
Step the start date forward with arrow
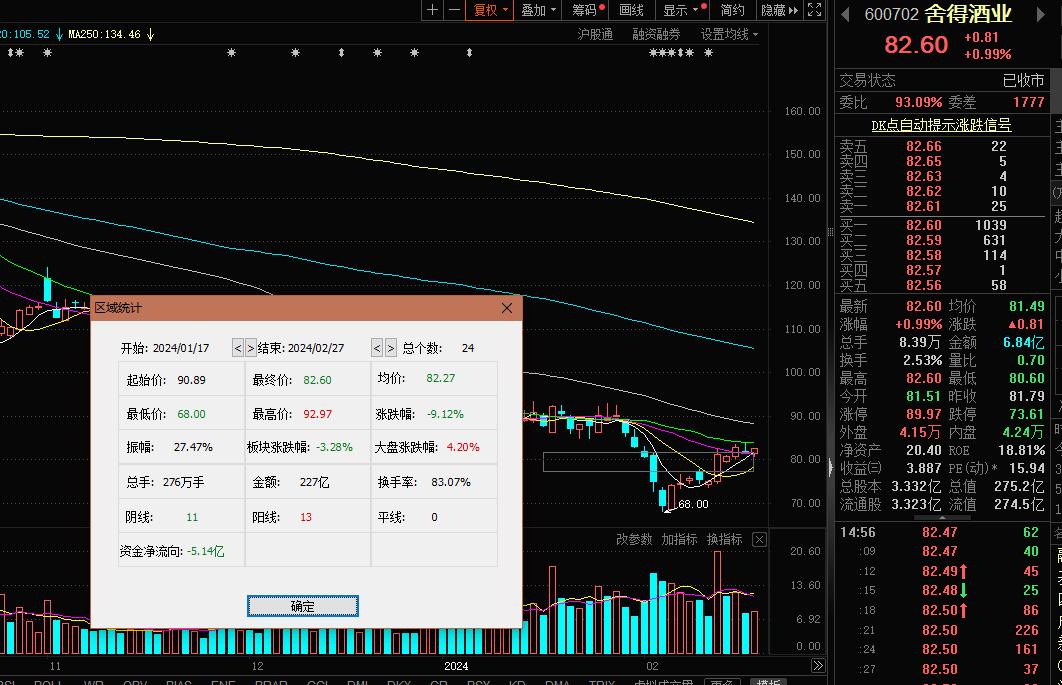coord(250,348)
